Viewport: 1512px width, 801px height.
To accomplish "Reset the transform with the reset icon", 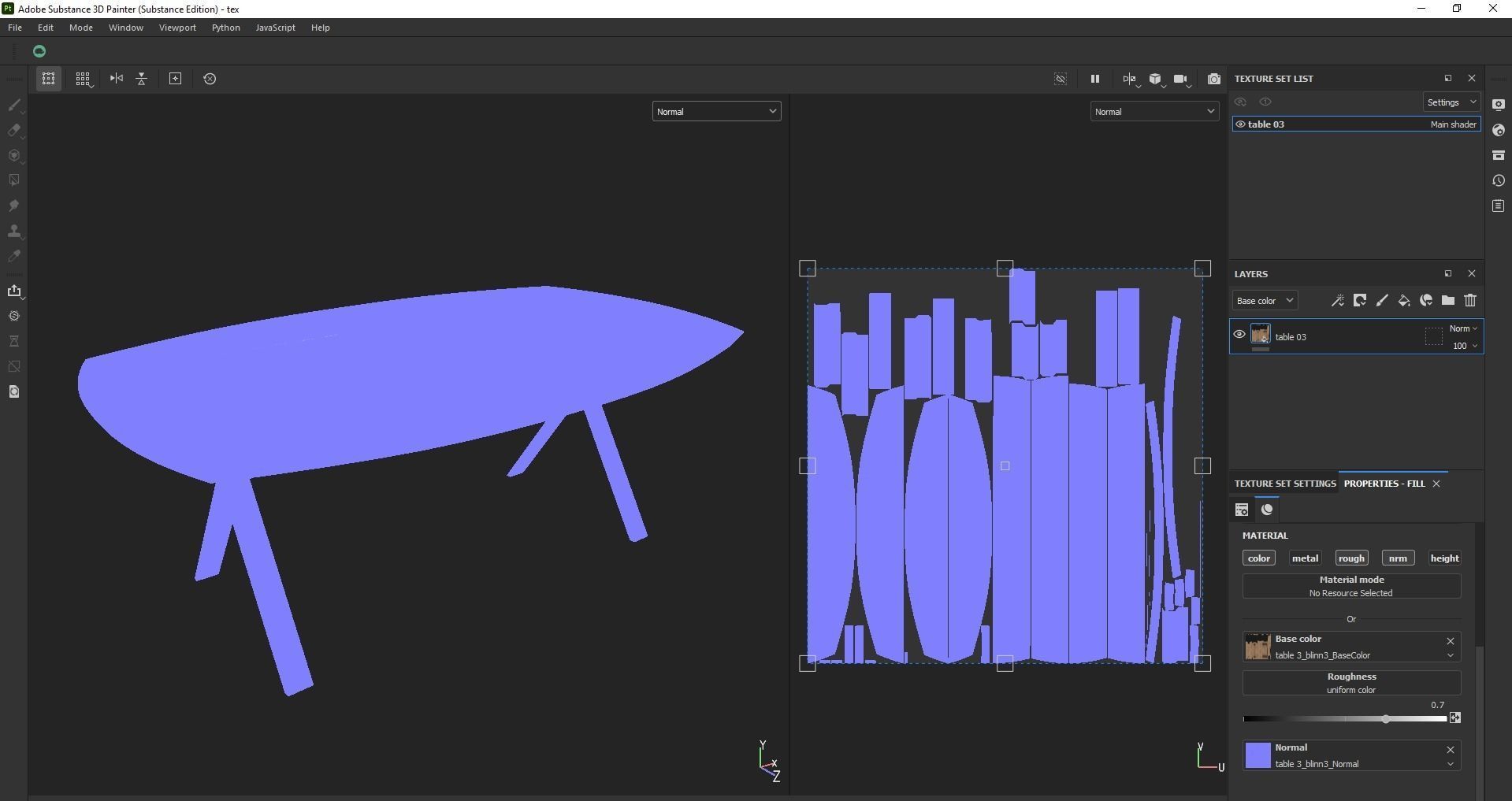I will 210,79.
